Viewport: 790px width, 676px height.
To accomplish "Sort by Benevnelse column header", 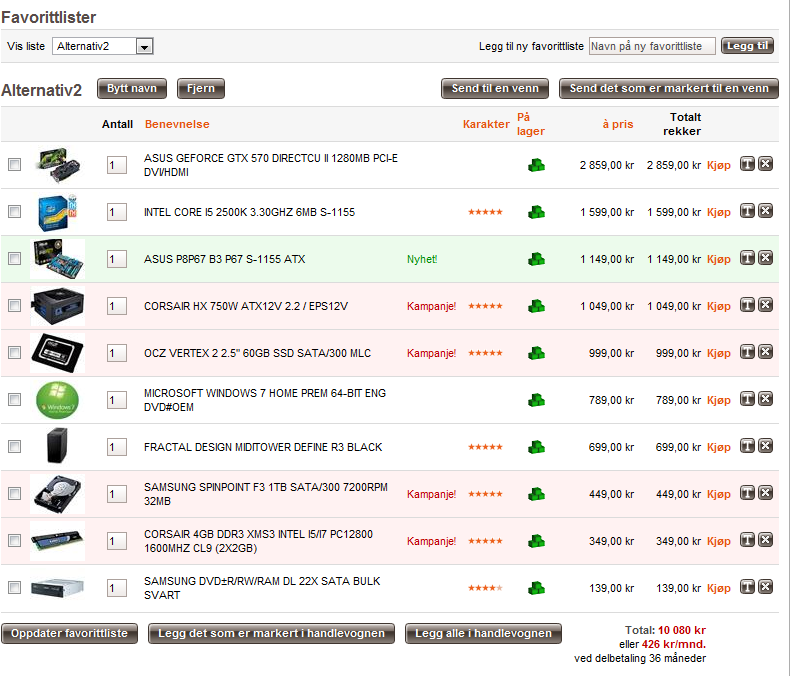I will pos(177,124).
